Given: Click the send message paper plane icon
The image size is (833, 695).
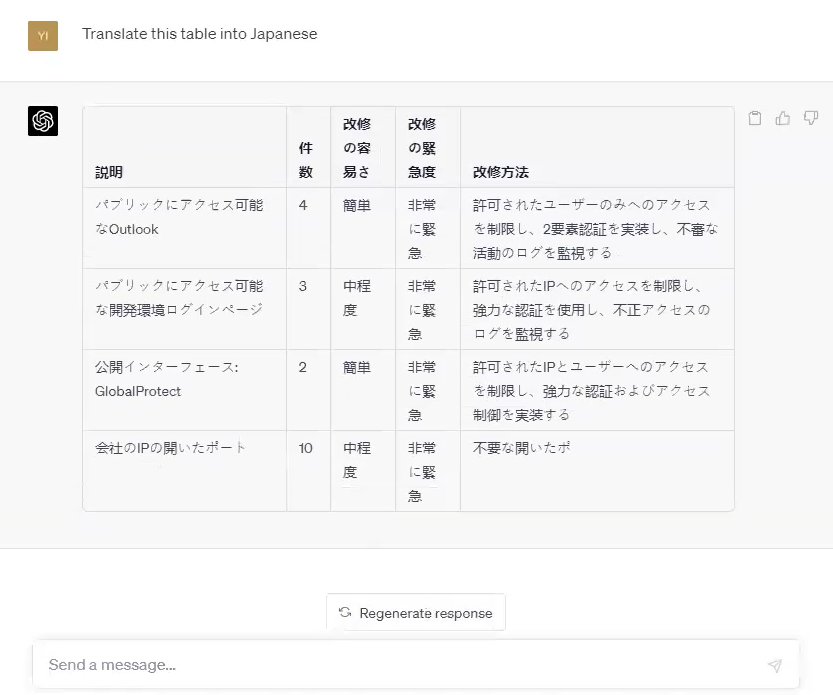Looking at the screenshot, I should click(x=775, y=665).
